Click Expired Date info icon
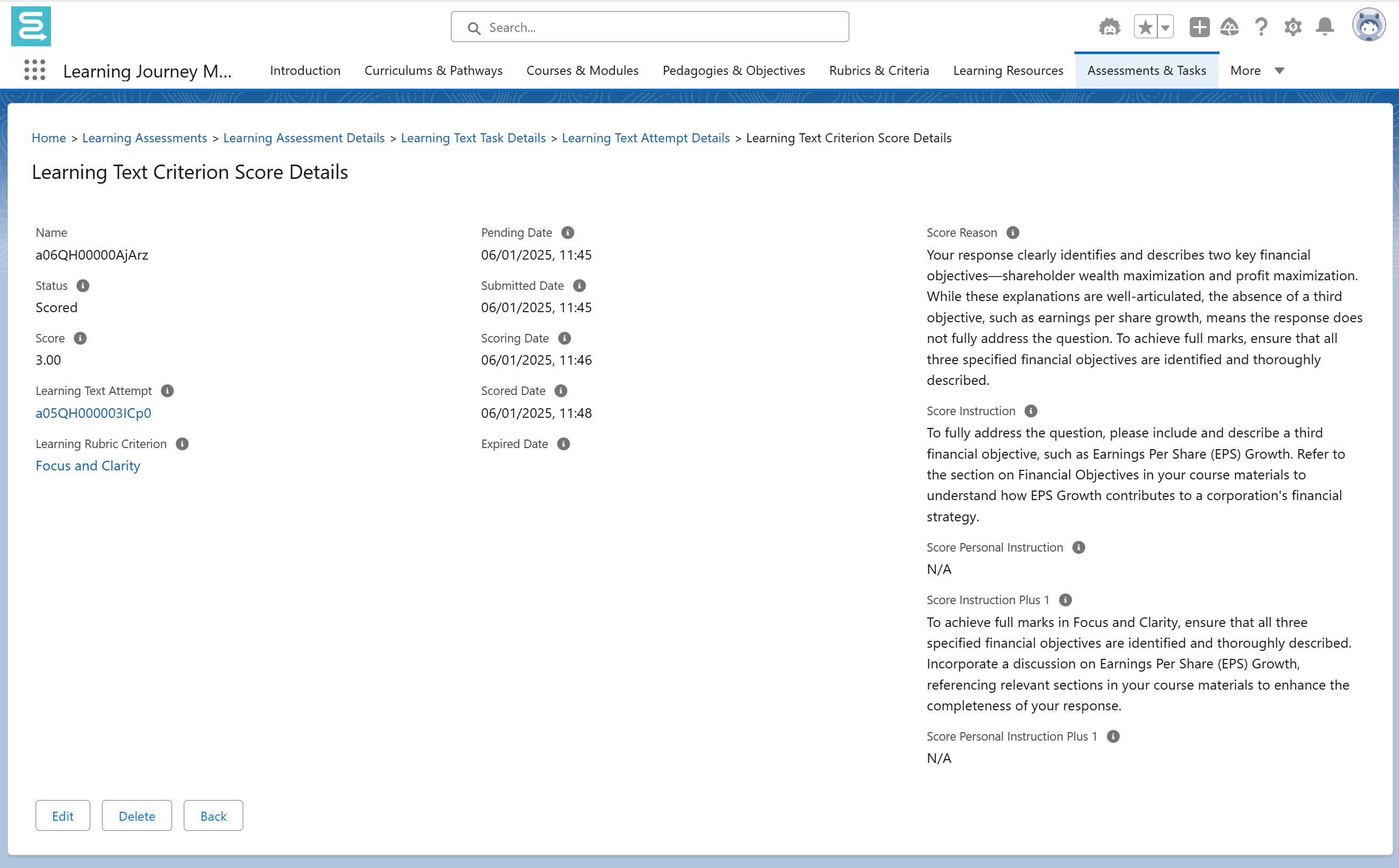The width and height of the screenshot is (1399, 868). point(564,444)
